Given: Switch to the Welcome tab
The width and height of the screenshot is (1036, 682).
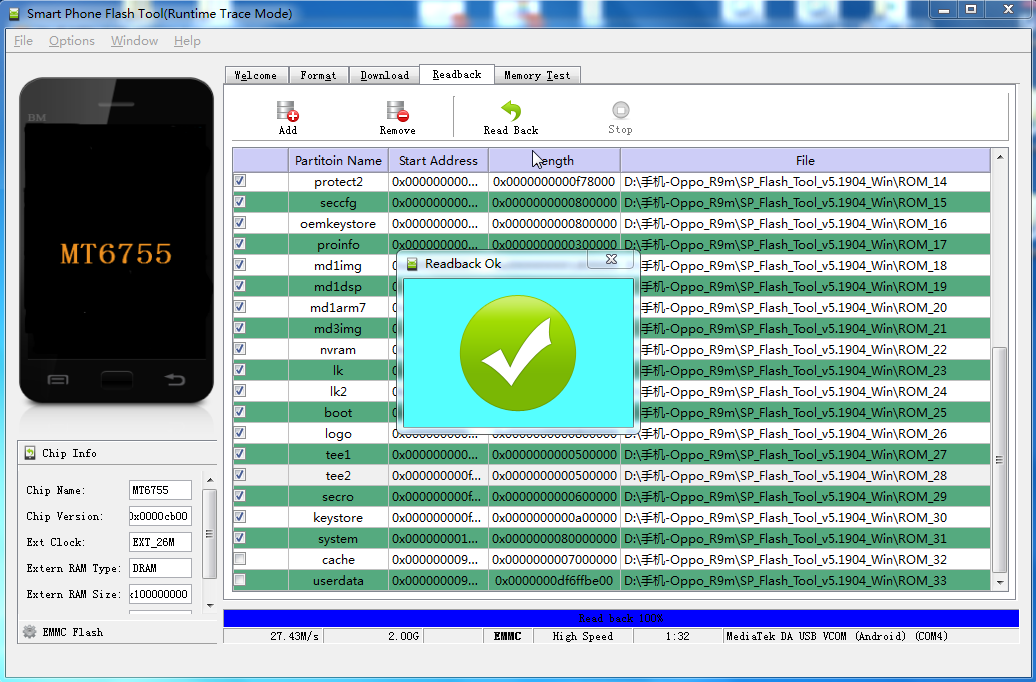Looking at the screenshot, I should [x=256, y=75].
